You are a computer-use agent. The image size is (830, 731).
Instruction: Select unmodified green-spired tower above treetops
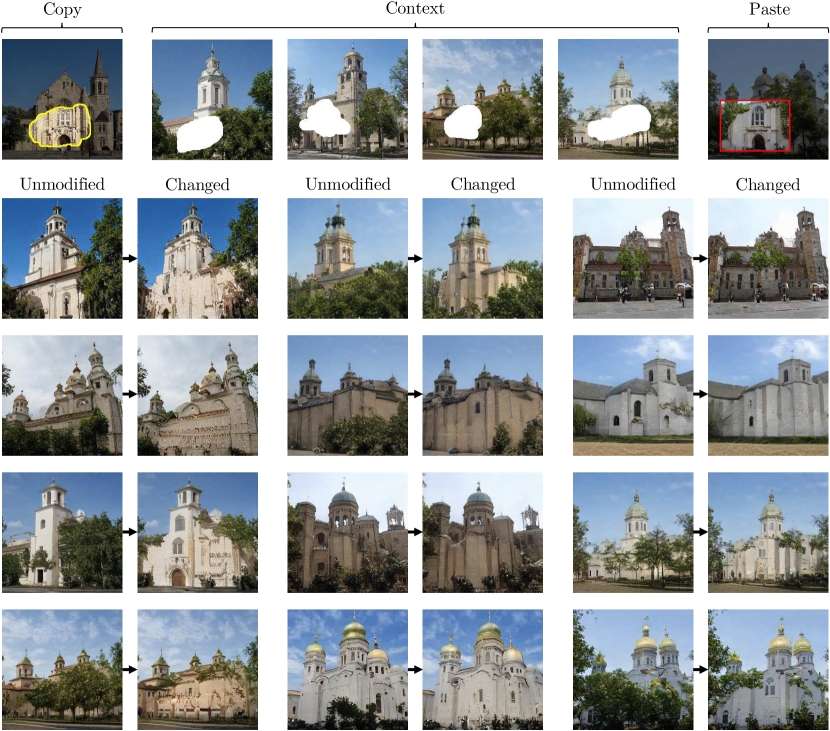[348, 258]
